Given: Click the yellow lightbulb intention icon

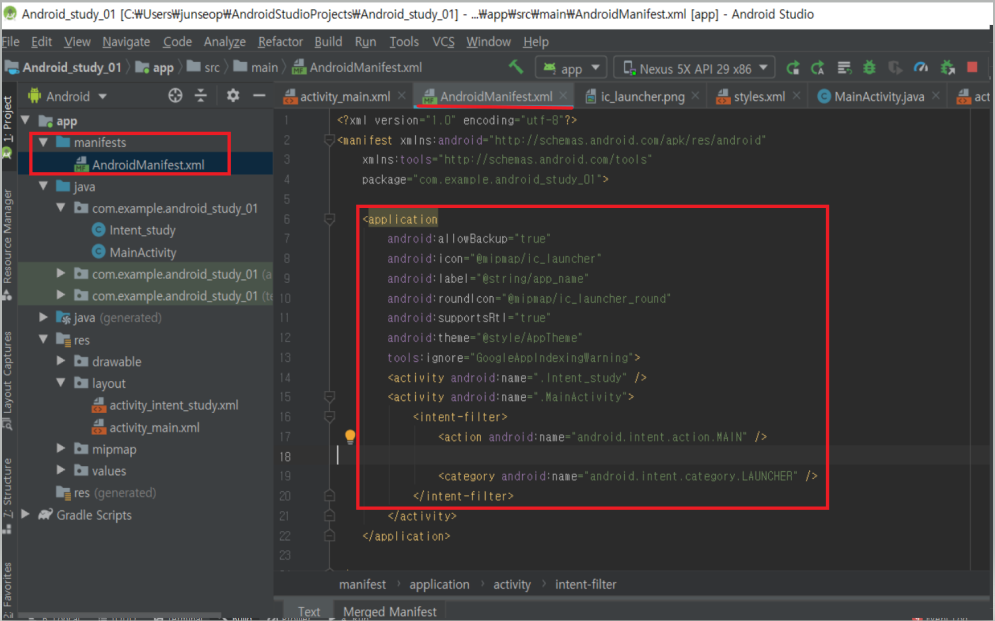Looking at the screenshot, I should click(x=350, y=436).
